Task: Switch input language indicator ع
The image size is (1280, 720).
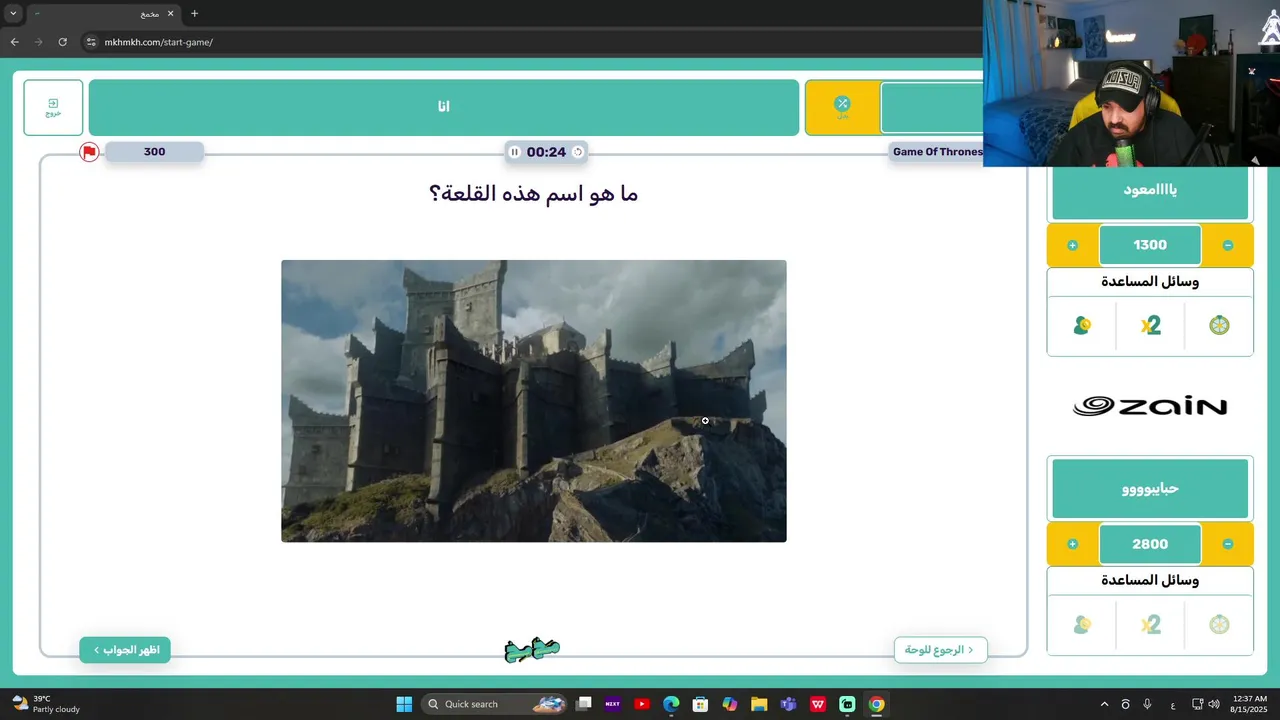Action: pyautogui.click(x=1173, y=704)
